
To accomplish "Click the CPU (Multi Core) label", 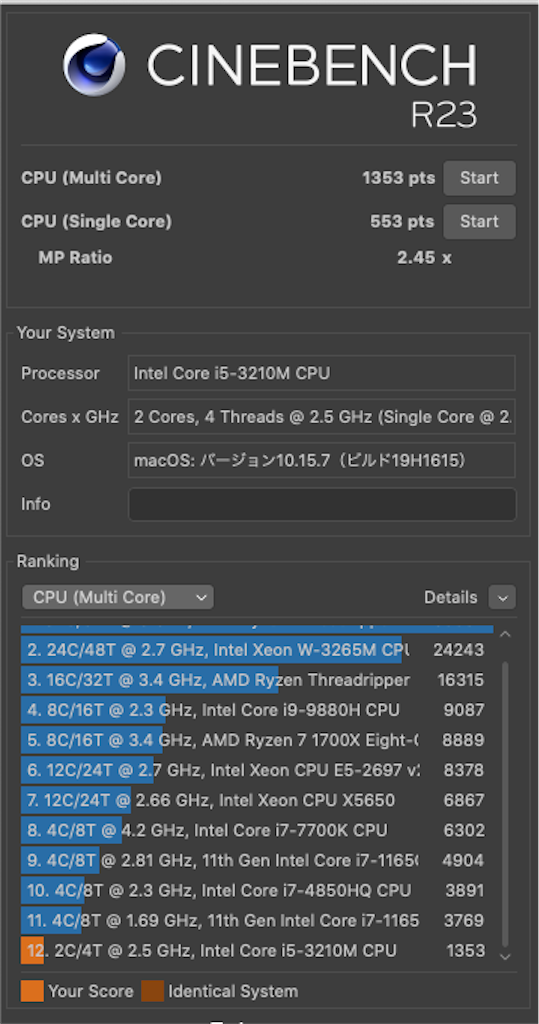I will click(91, 178).
